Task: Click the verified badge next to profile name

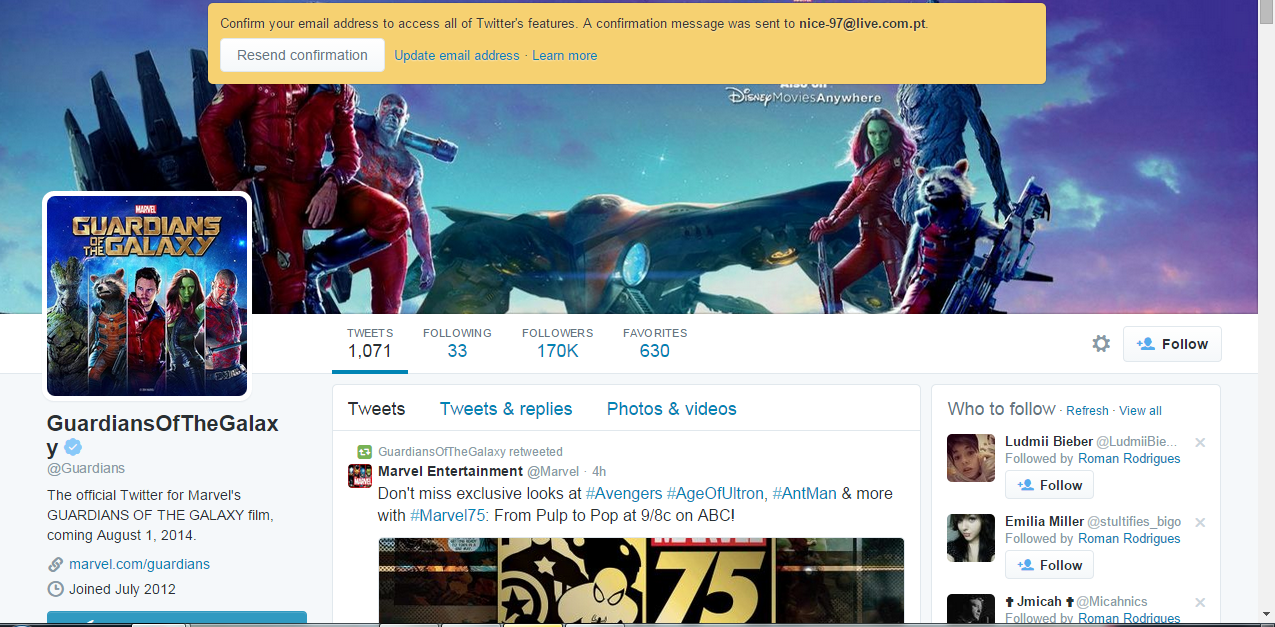Action: [73, 447]
